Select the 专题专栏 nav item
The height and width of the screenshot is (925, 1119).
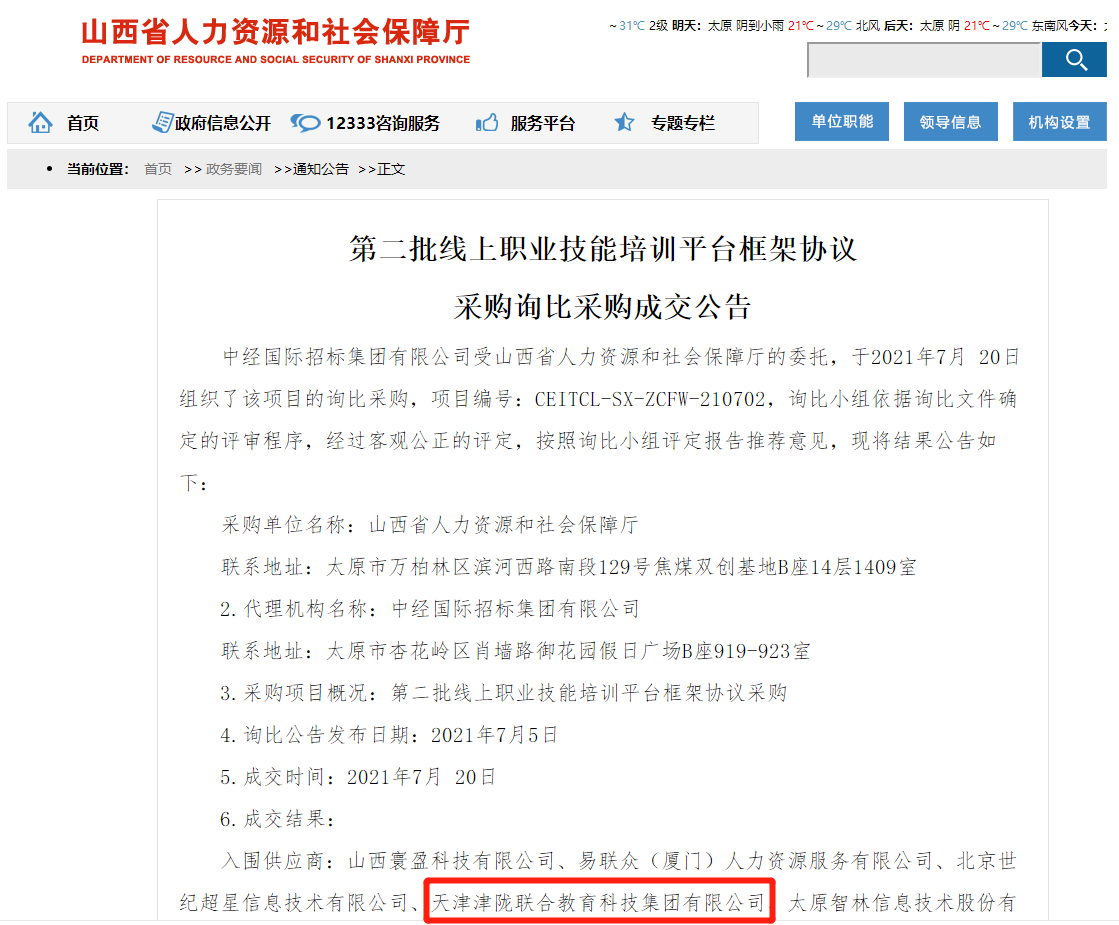tap(683, 124)
